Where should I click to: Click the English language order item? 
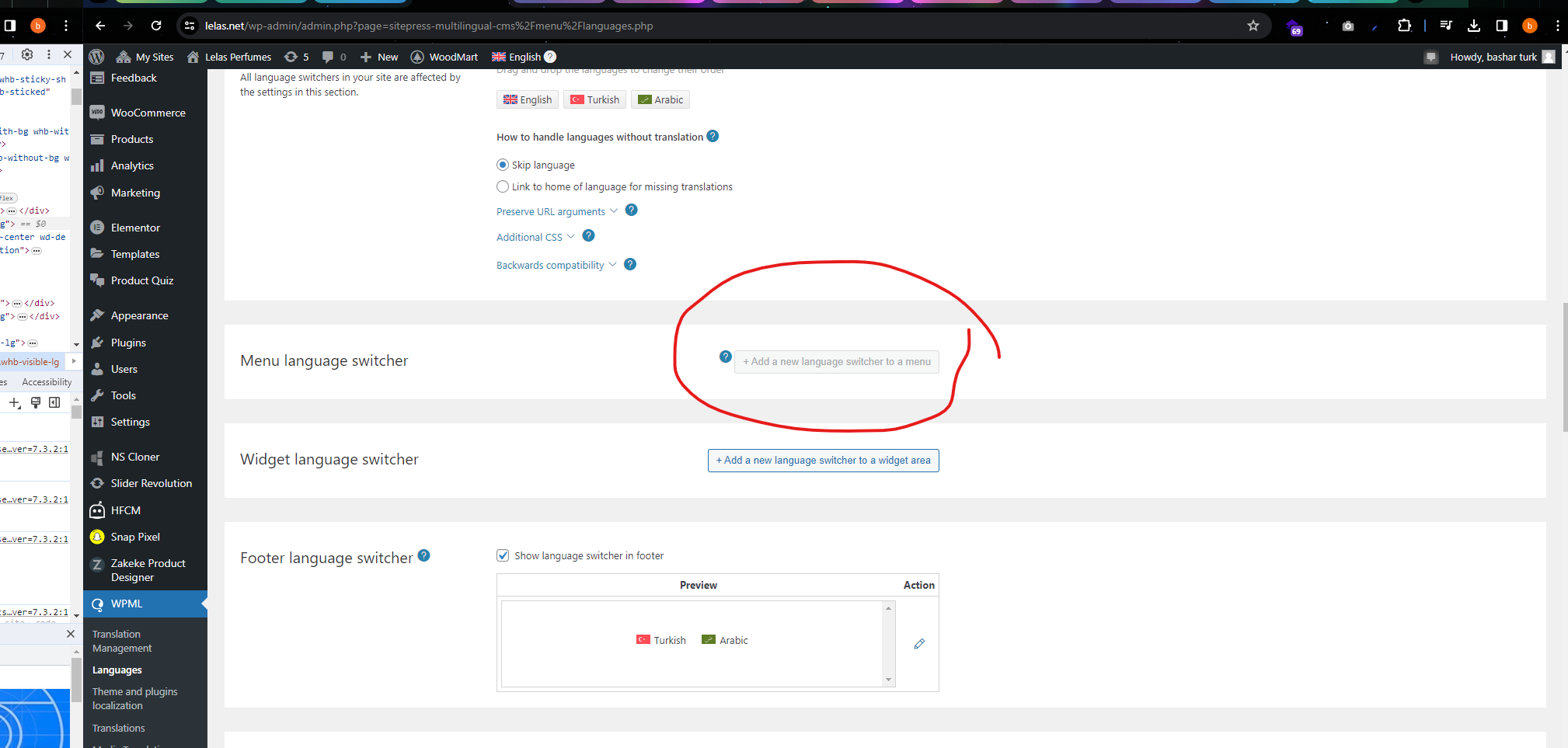[528, 99]
